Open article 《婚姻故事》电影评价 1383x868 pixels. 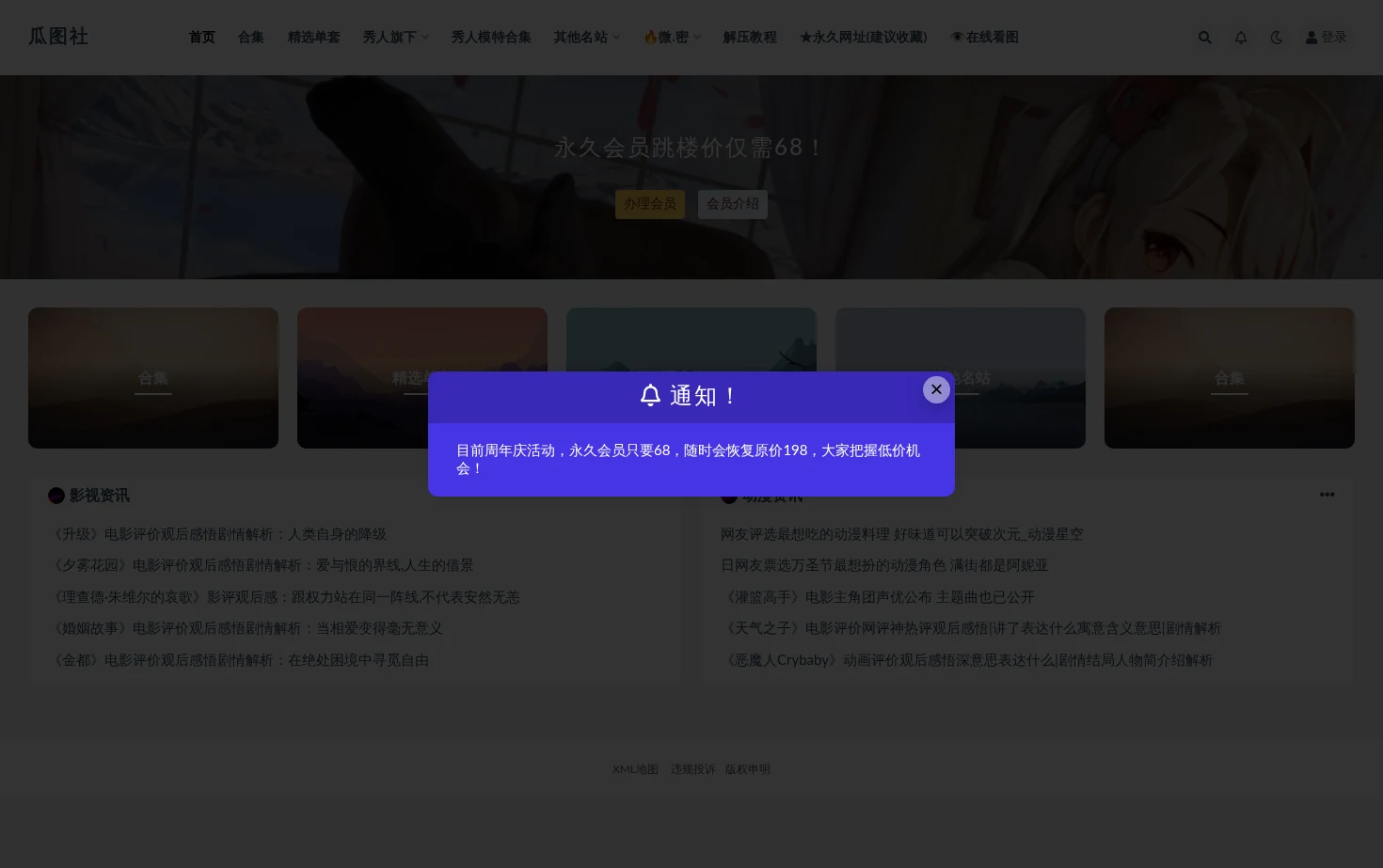(x=246, y=628)
